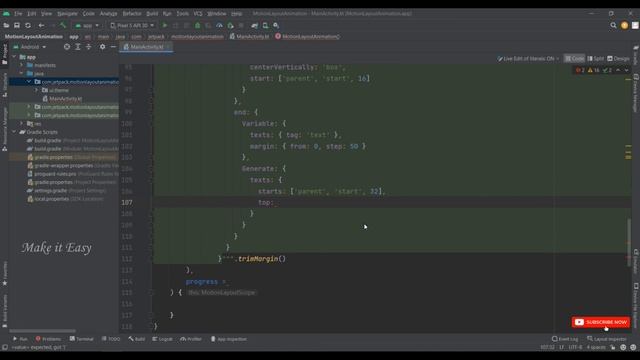This screenshot has width=640, height=360.
Task: Open the App Inspection tool window
Action: (x=229, y=339)
